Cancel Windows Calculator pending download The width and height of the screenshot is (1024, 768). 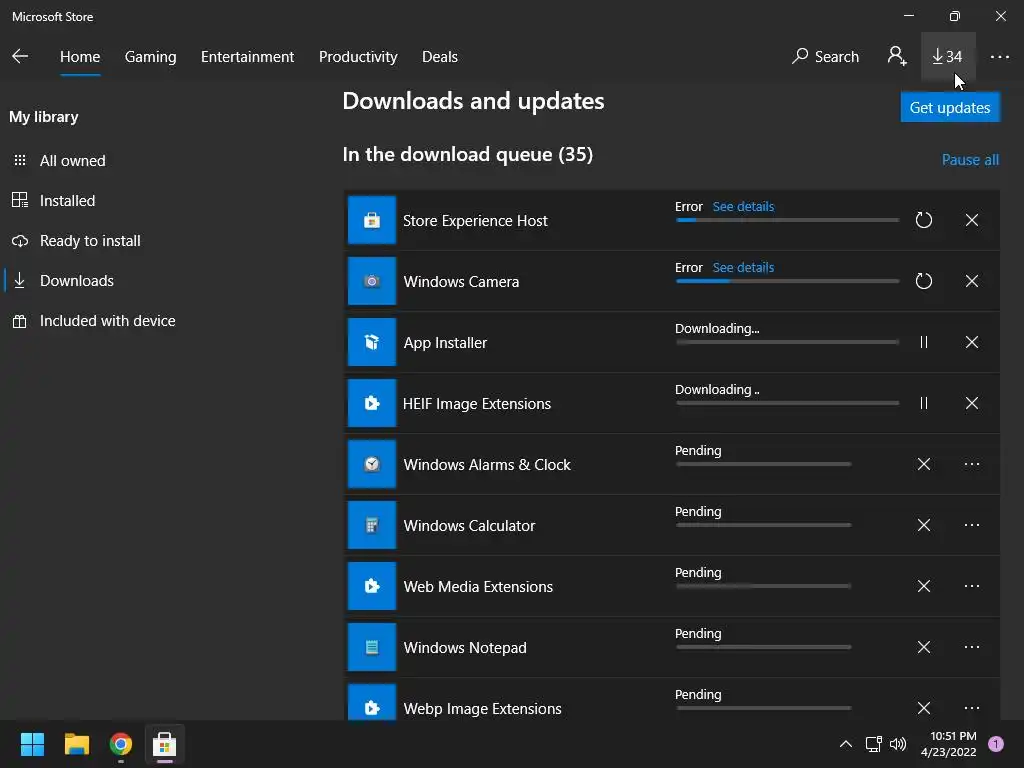coord(923,525)
